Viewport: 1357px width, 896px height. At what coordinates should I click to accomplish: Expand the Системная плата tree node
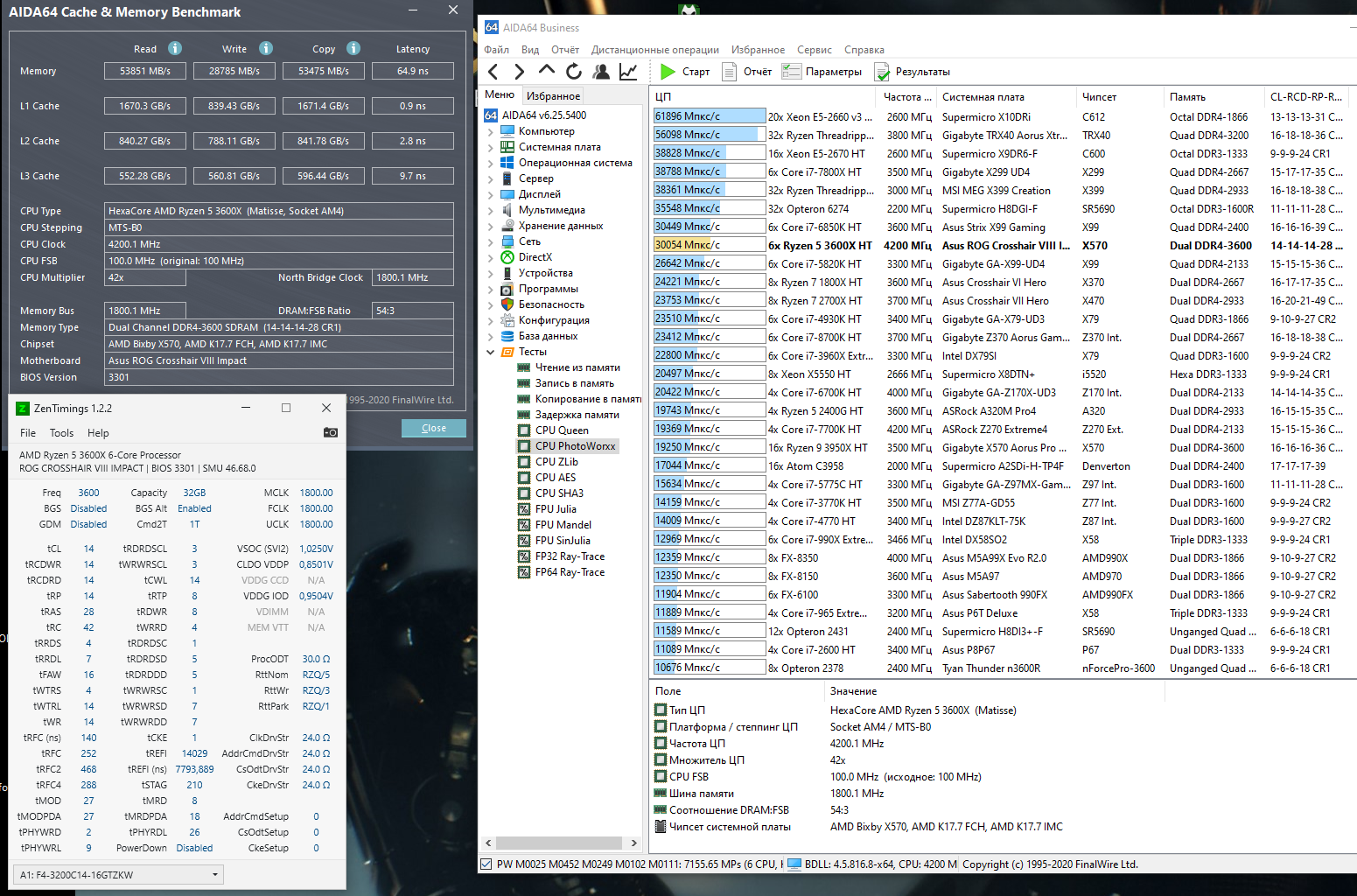coord(490,147)
